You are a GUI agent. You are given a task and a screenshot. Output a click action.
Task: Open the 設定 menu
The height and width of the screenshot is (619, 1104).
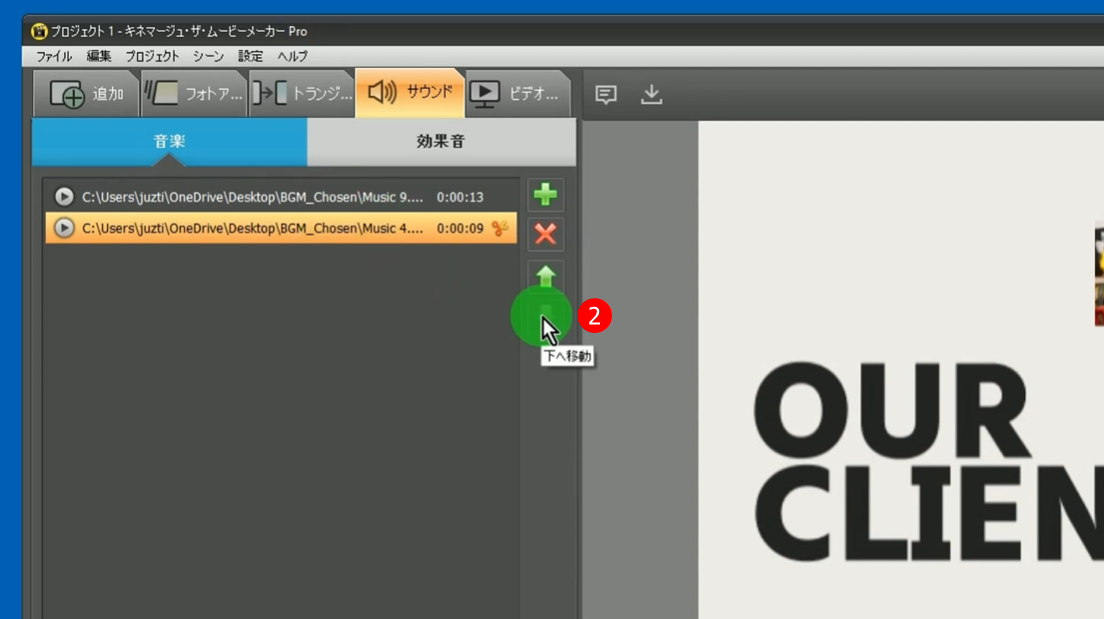coord(250,56)
